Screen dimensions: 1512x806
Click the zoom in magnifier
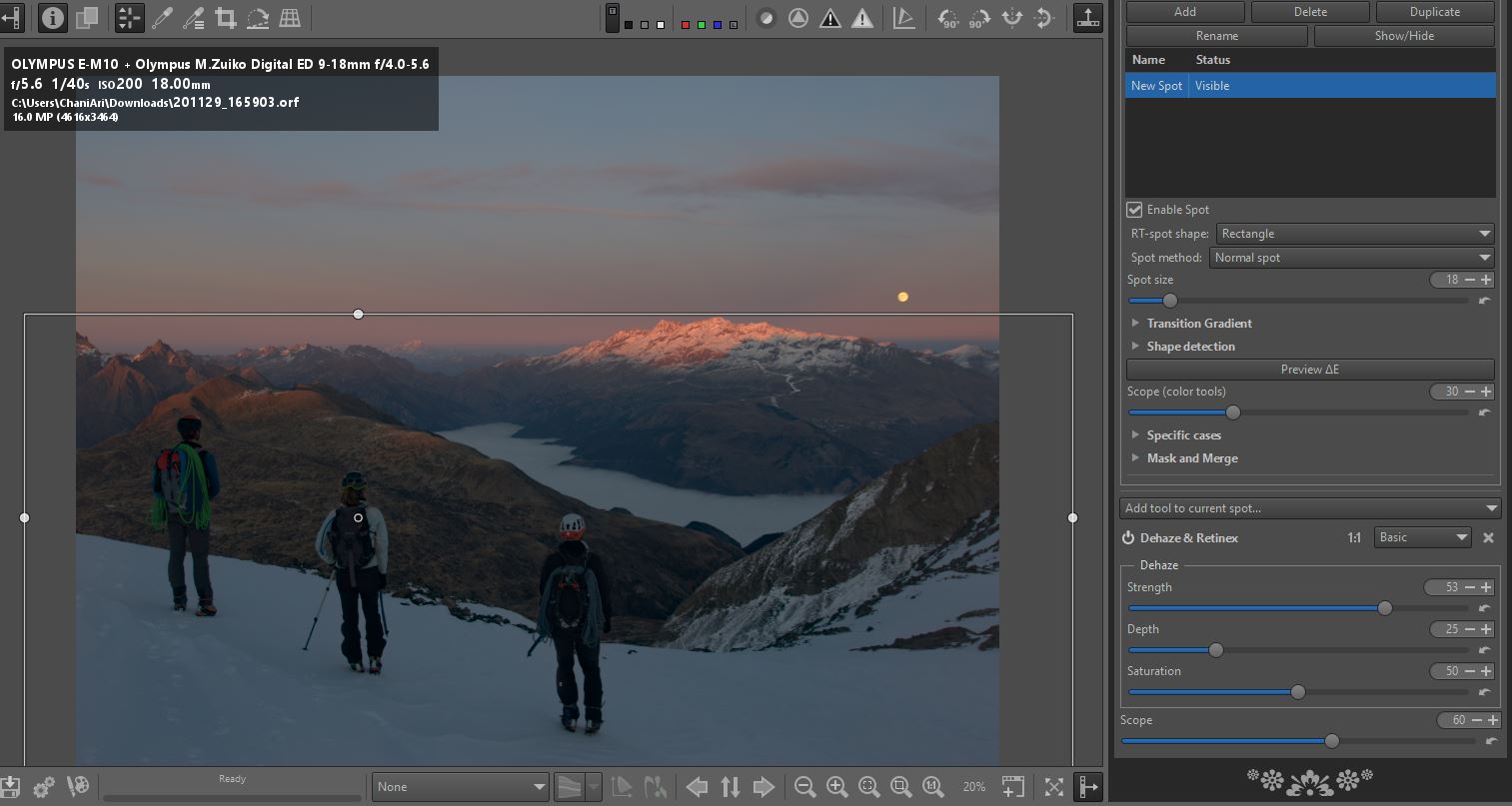coord(837,787)
